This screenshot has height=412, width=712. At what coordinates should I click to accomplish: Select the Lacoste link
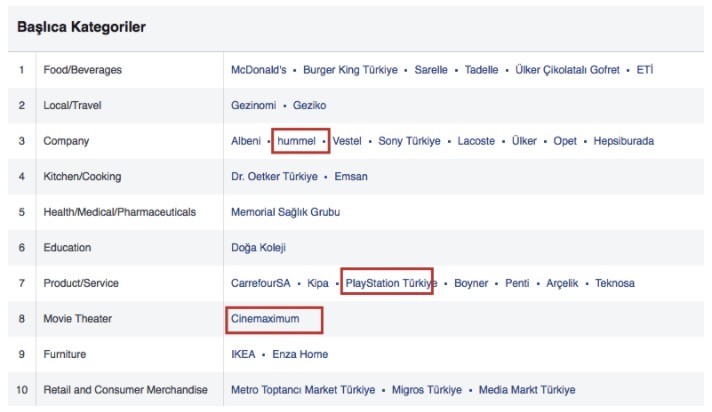[476, 141]
